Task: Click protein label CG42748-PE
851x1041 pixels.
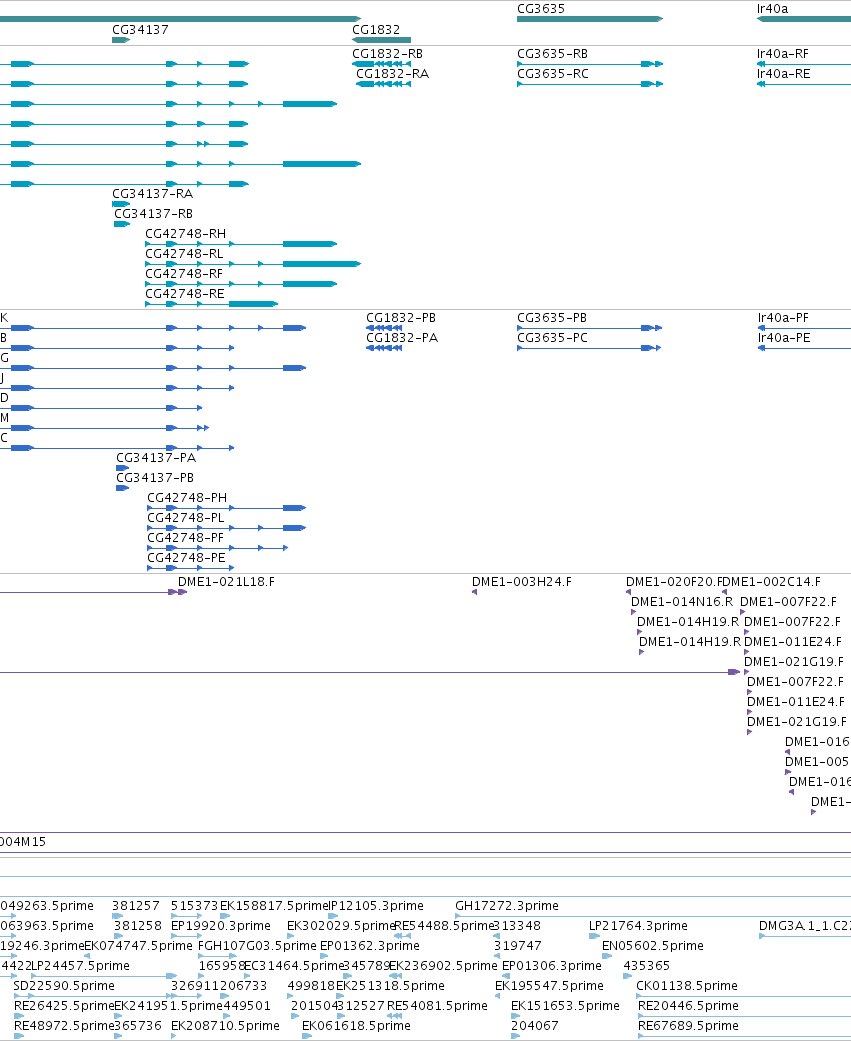Action: (187, 558)
